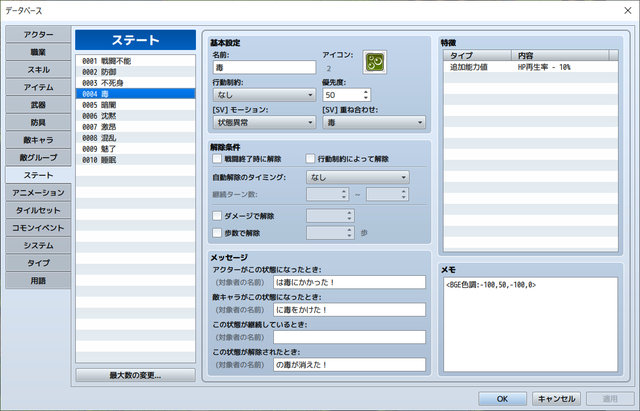
Task: Select state 0004 毒
Action: click(x=136, y=94)
